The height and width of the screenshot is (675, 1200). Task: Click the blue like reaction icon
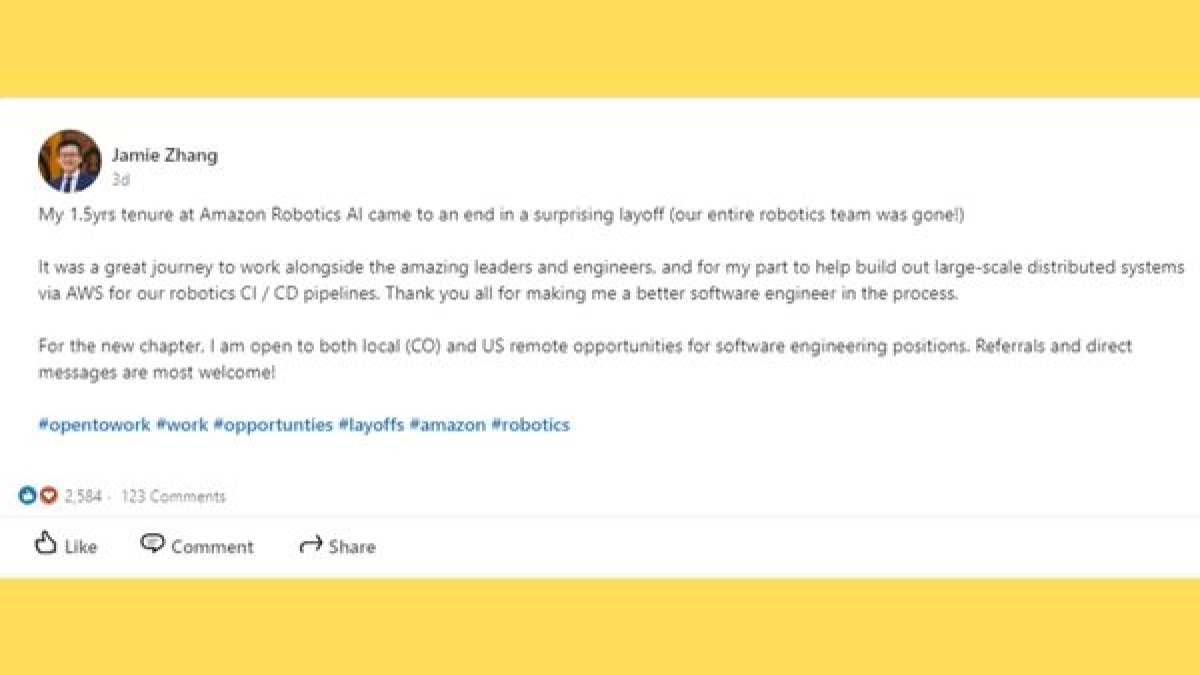(x=28, y=496)
